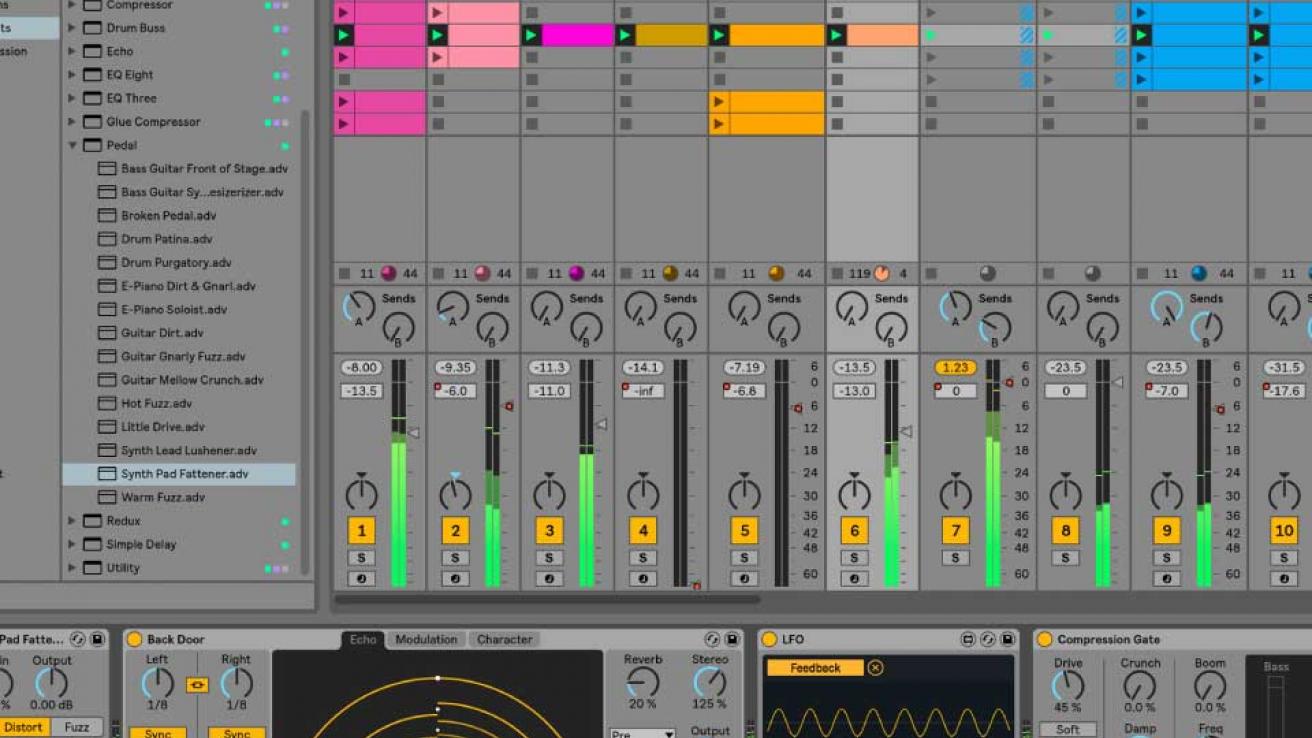Select the Fuzz mode button

[x=77, y=727]
